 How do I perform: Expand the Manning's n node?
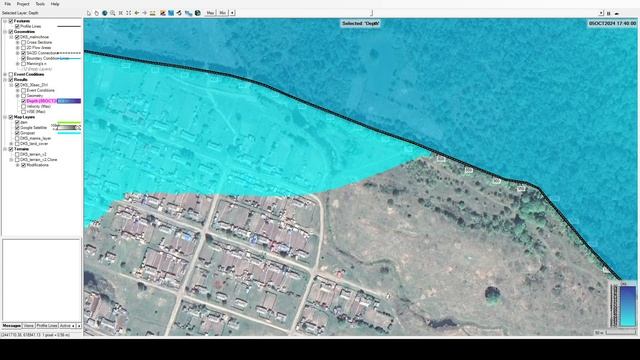click(18, 64)
